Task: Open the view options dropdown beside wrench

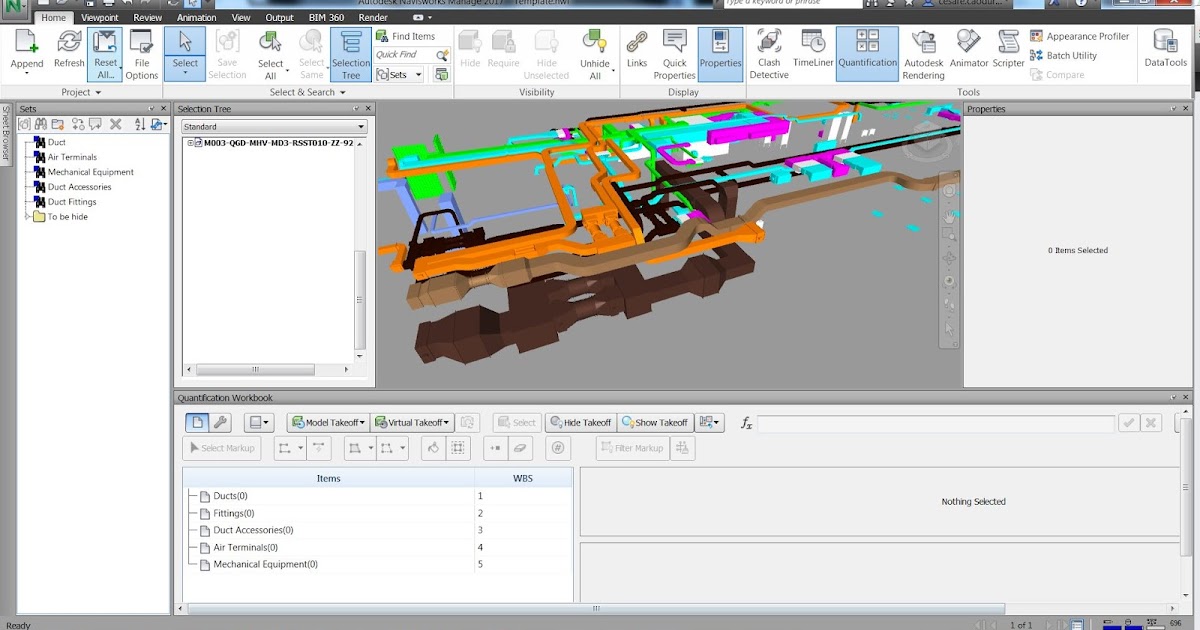Action: point(259,423)
